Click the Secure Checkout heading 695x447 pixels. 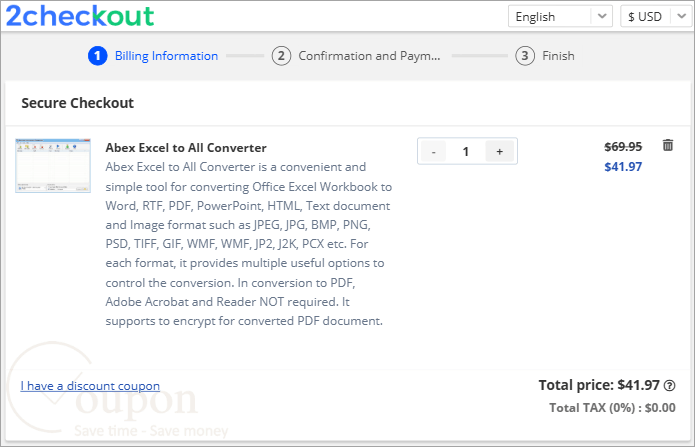tap(78, 103)
